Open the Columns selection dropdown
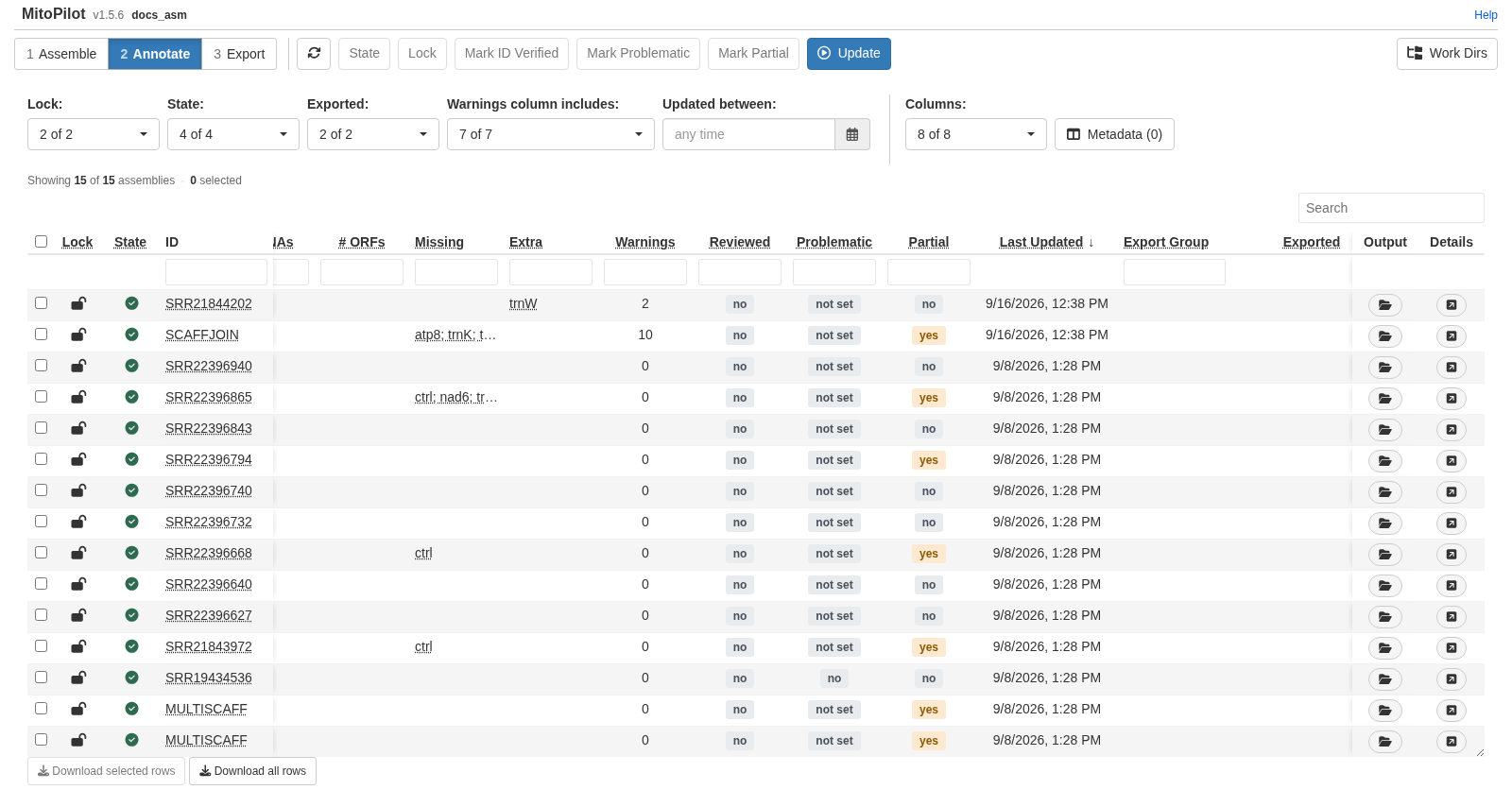The image size is (1512, 807). pos(976,134)
